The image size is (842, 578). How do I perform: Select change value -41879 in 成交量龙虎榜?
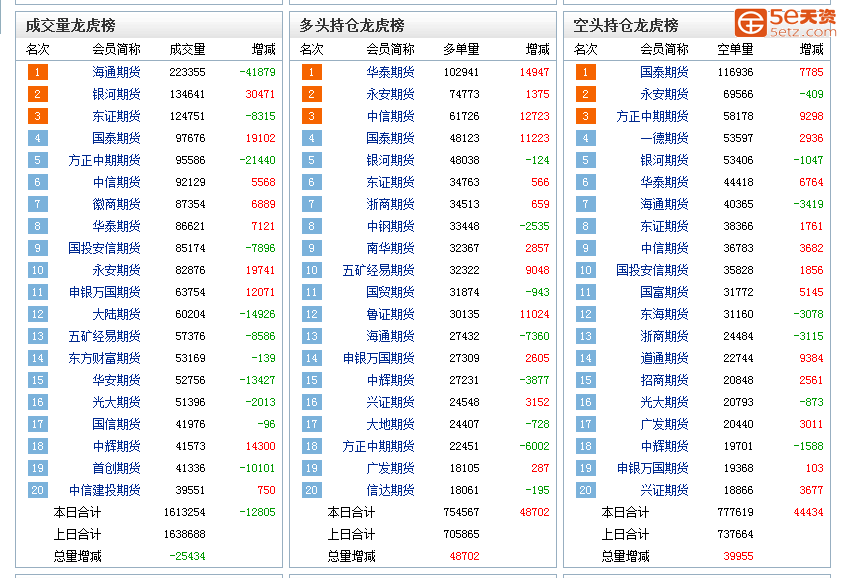[x=257, y=72]
